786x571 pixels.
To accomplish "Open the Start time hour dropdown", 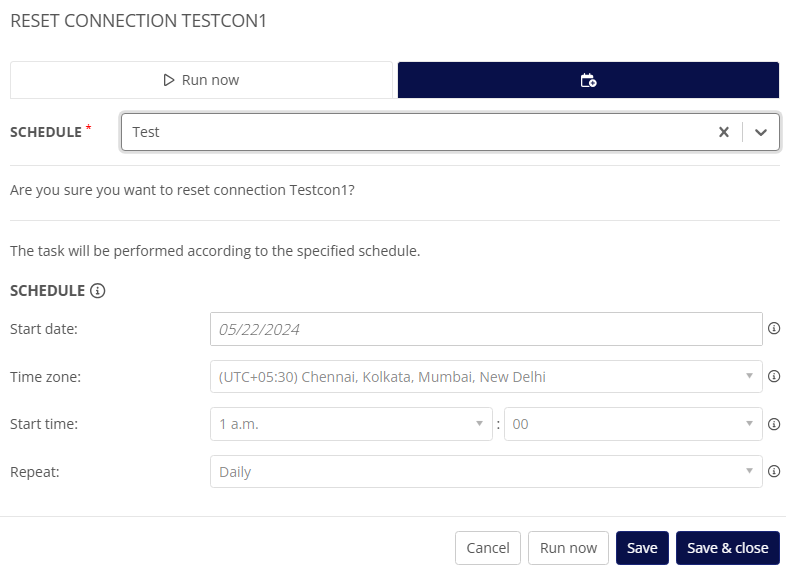I will [351, 424].
